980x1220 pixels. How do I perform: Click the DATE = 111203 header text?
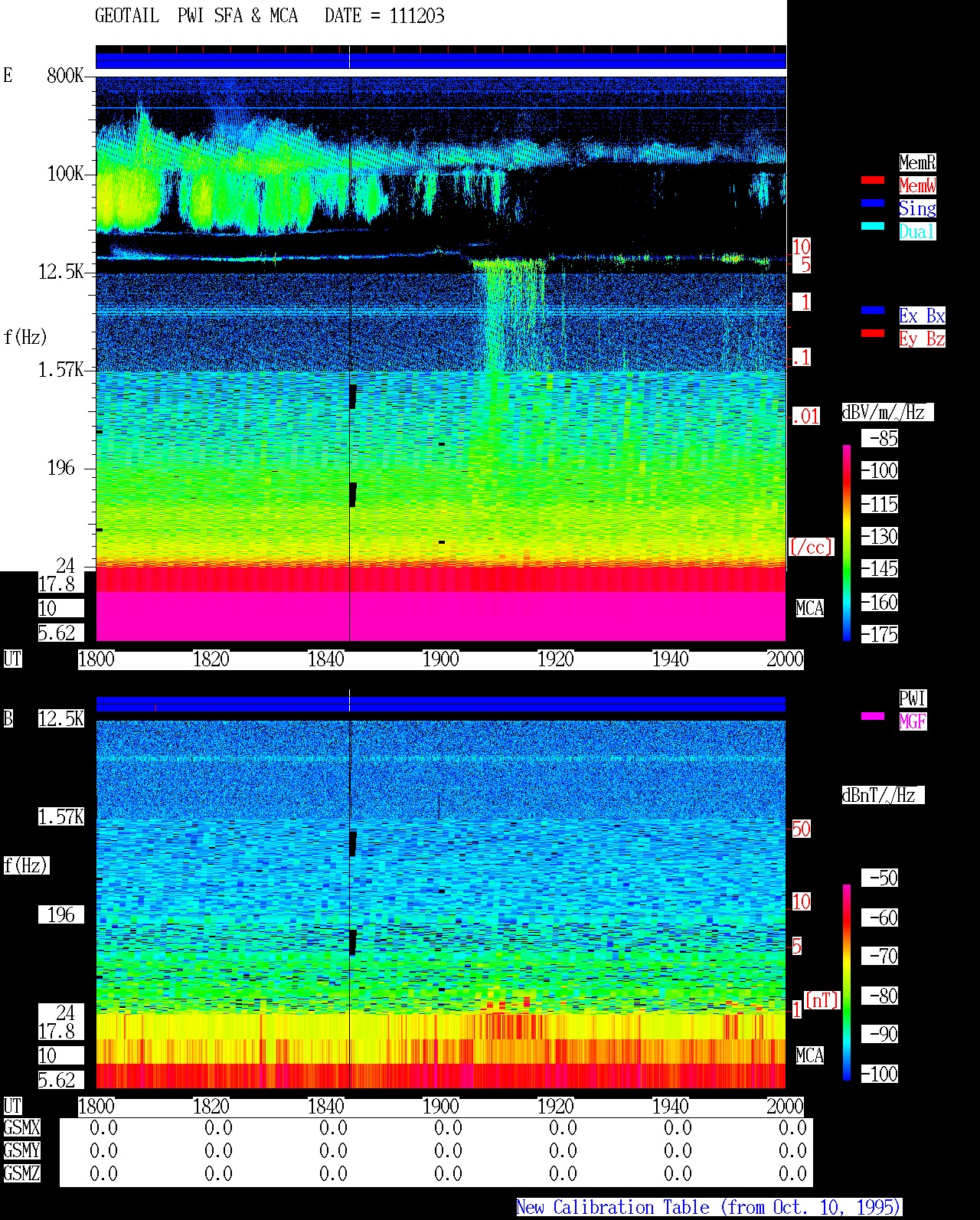tap(384, 16)
